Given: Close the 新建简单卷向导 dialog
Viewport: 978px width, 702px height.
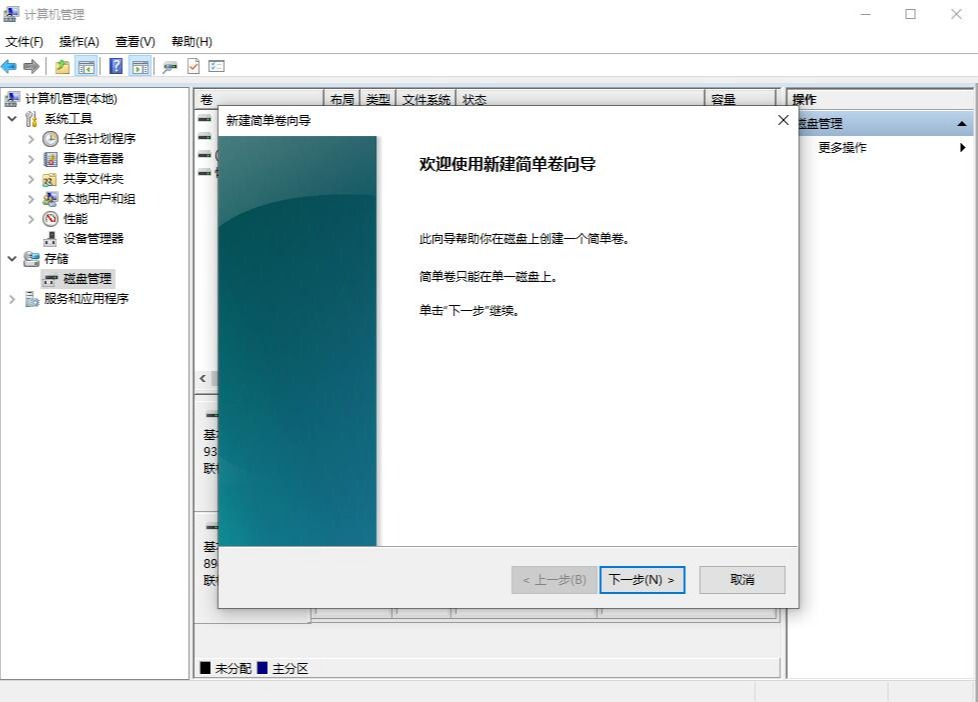Looking at the screenshot, I should coord(783,120).
